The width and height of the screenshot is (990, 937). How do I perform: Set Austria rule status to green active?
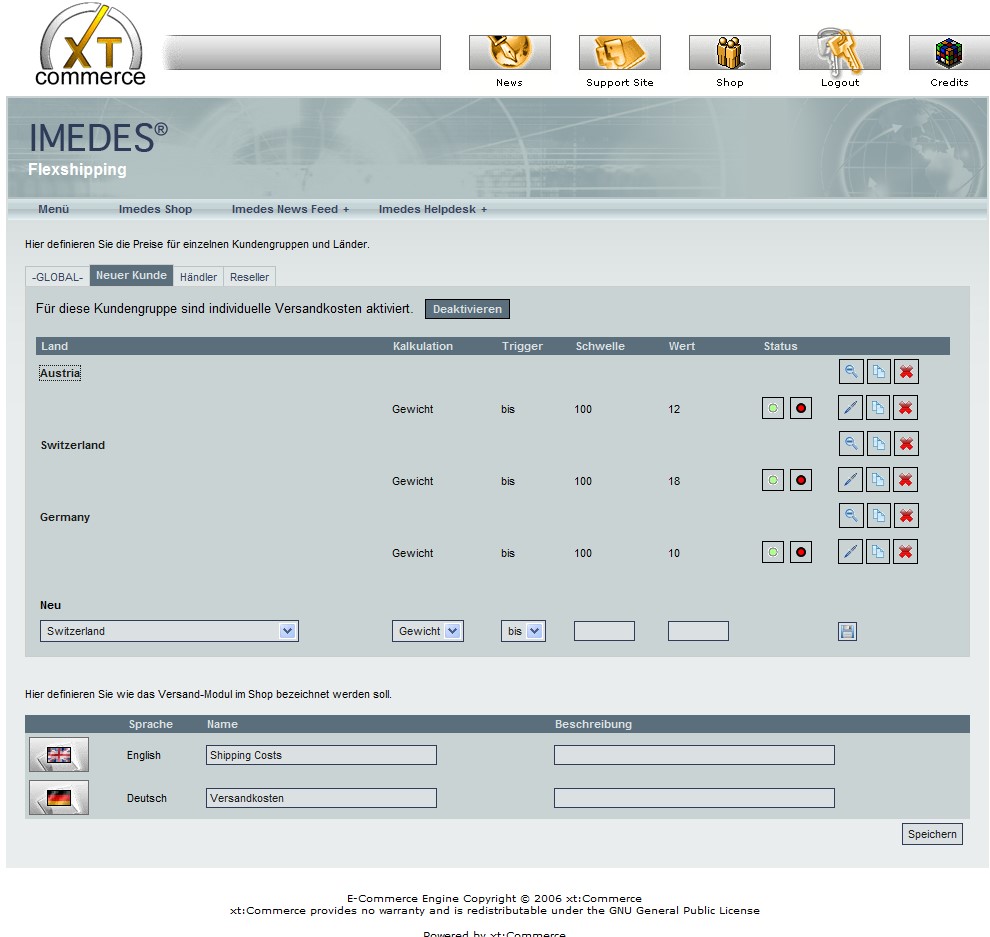(773, 408)
